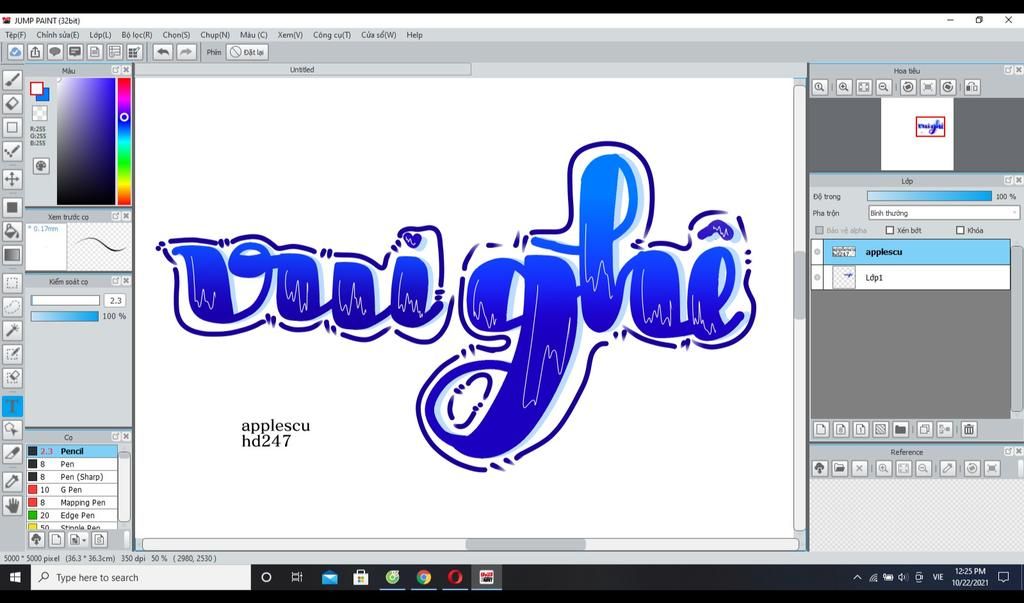Click the background blue color swatch

(44, 96)
